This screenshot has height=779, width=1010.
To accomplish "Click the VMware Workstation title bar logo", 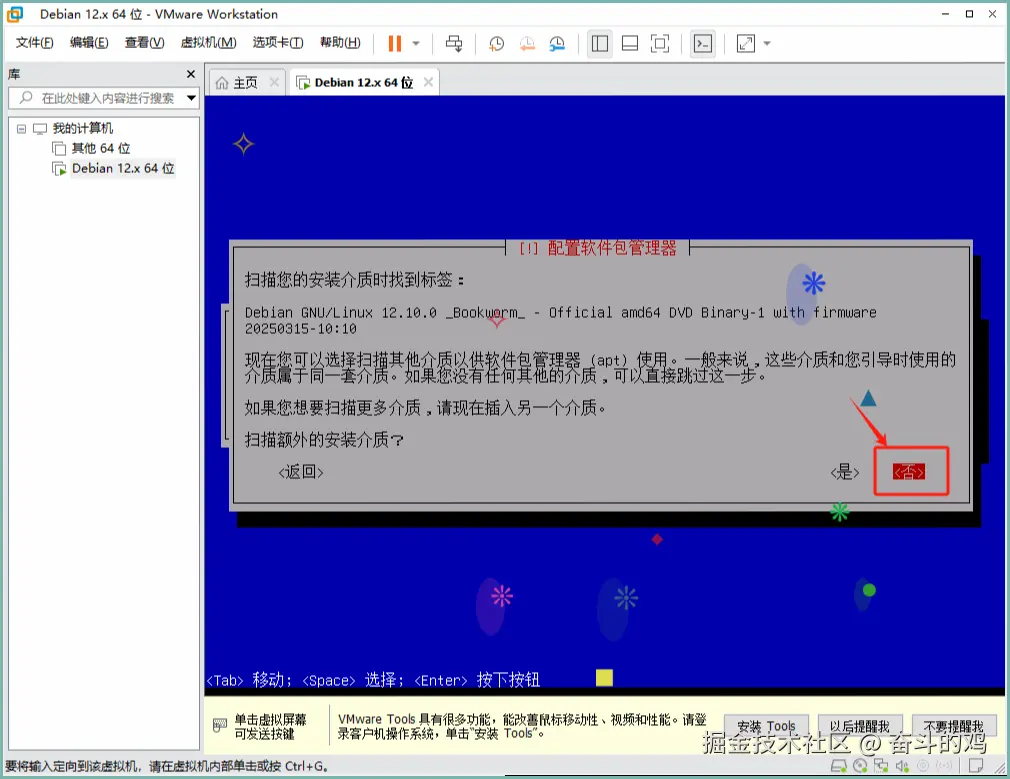I will tap(15, 14).
